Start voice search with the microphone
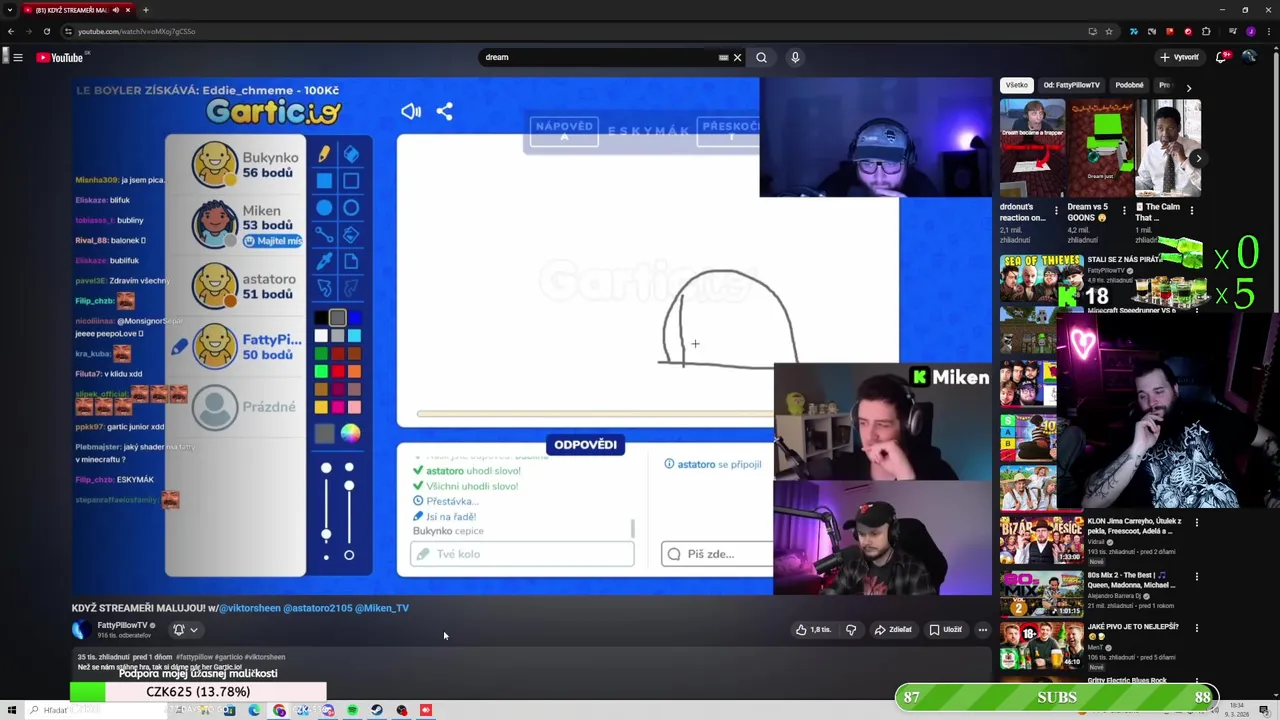The height and width of the screenshot is (720, 1280). point(795,57)
